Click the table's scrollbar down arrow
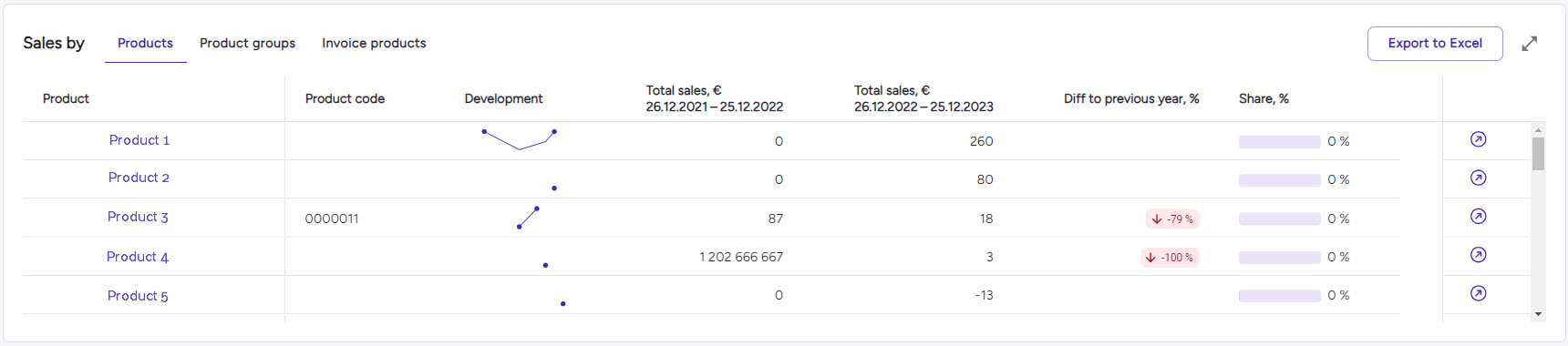Viewport: 1568px width, 346px height. pyautogui.click(x=1539, y=314)
